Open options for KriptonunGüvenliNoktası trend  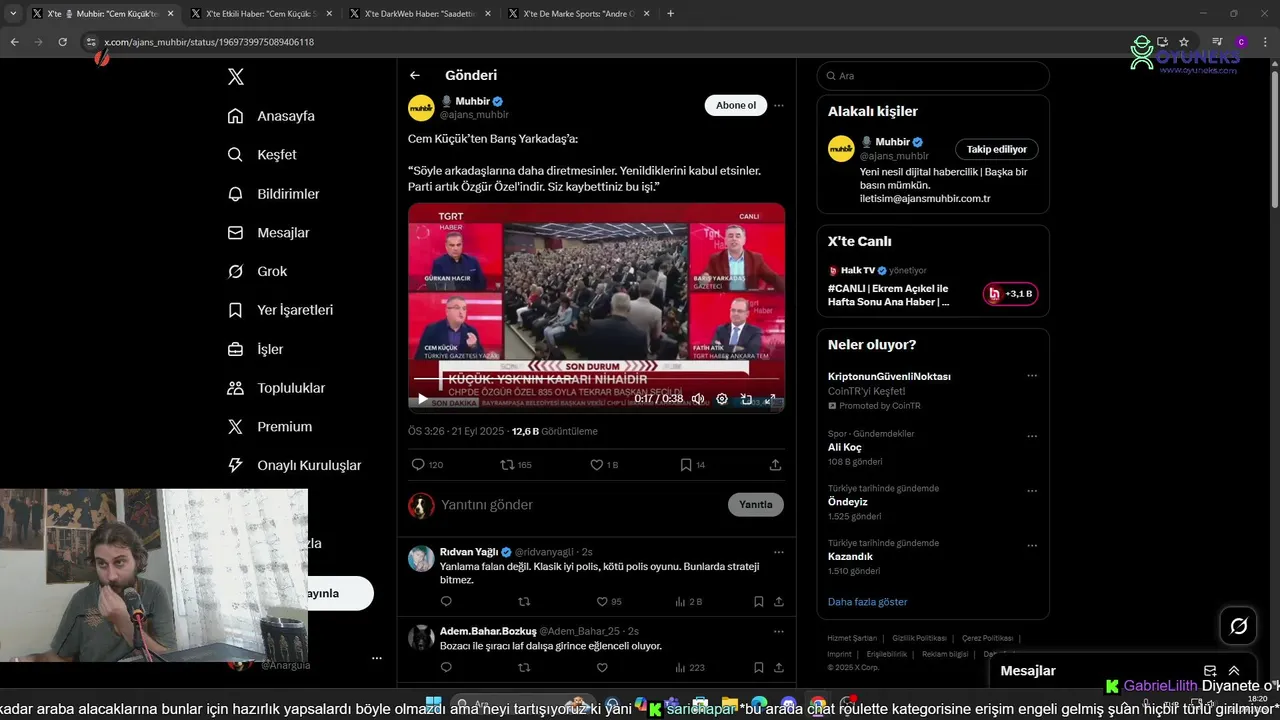click(1032, 376)
